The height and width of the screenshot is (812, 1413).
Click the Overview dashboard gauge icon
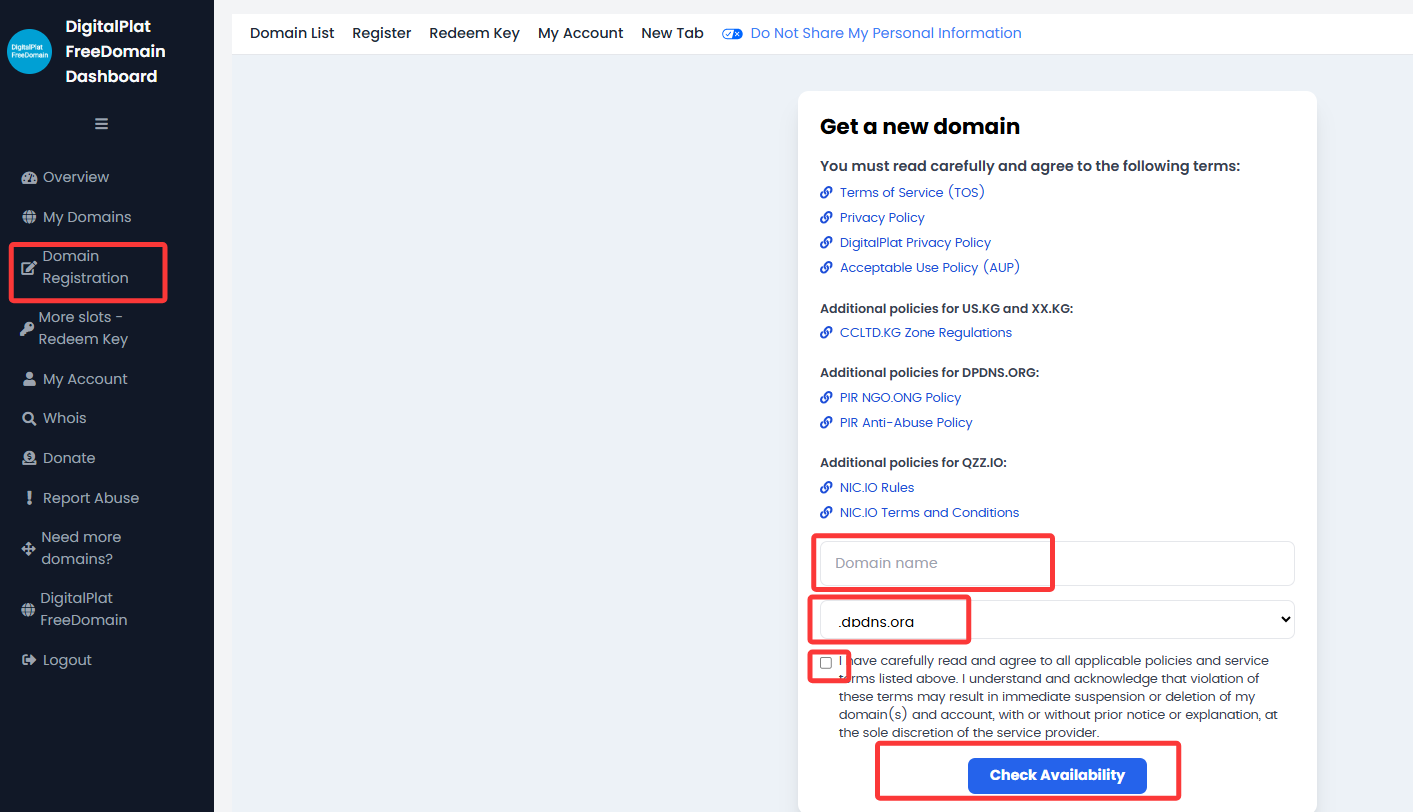[x=29, y=177]
